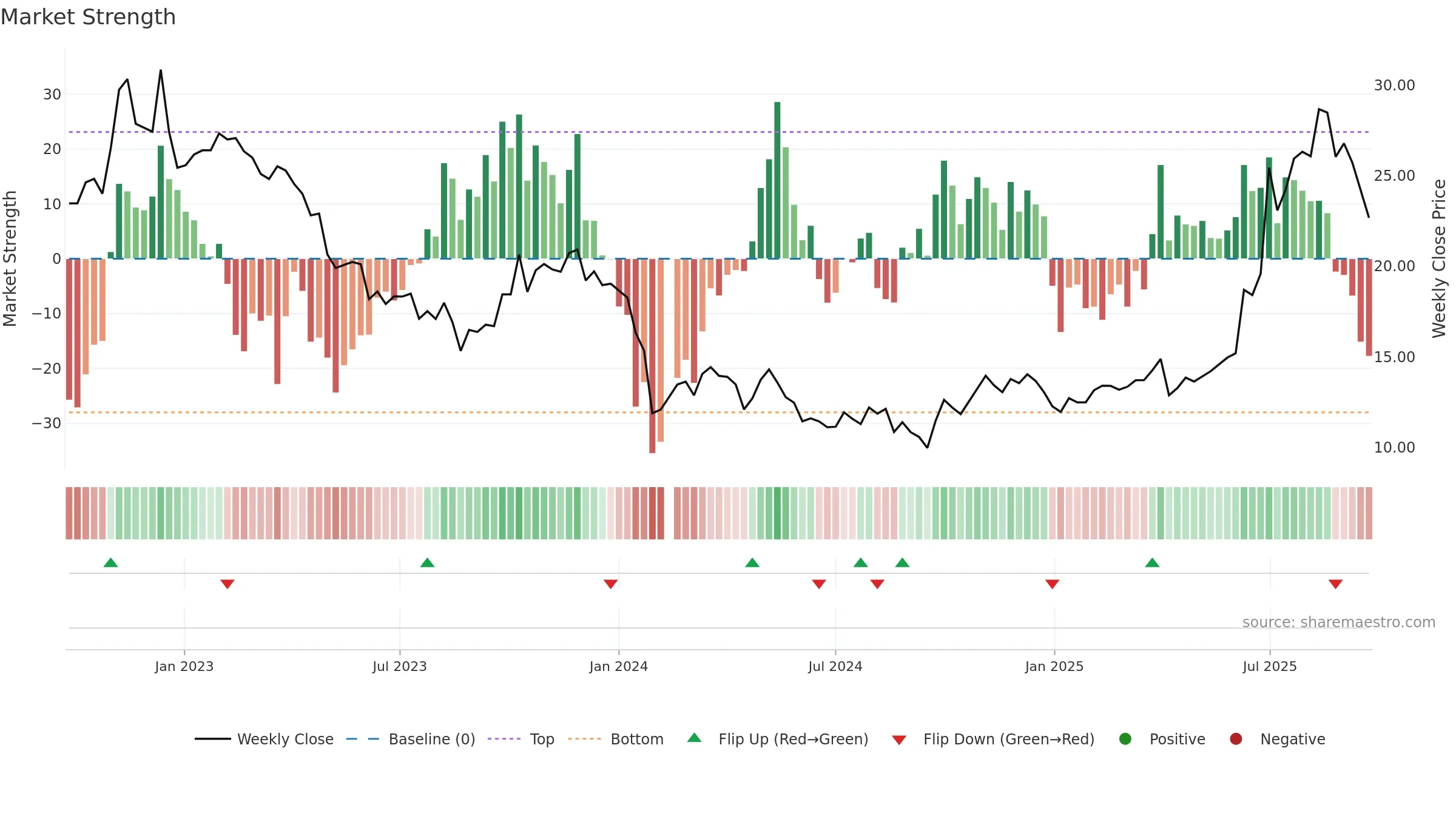Click the 30.00 price tick label
Image resolution: width=1456 pixels, height=819 pixels.
pyautogui.click(x=1394, y=85)
